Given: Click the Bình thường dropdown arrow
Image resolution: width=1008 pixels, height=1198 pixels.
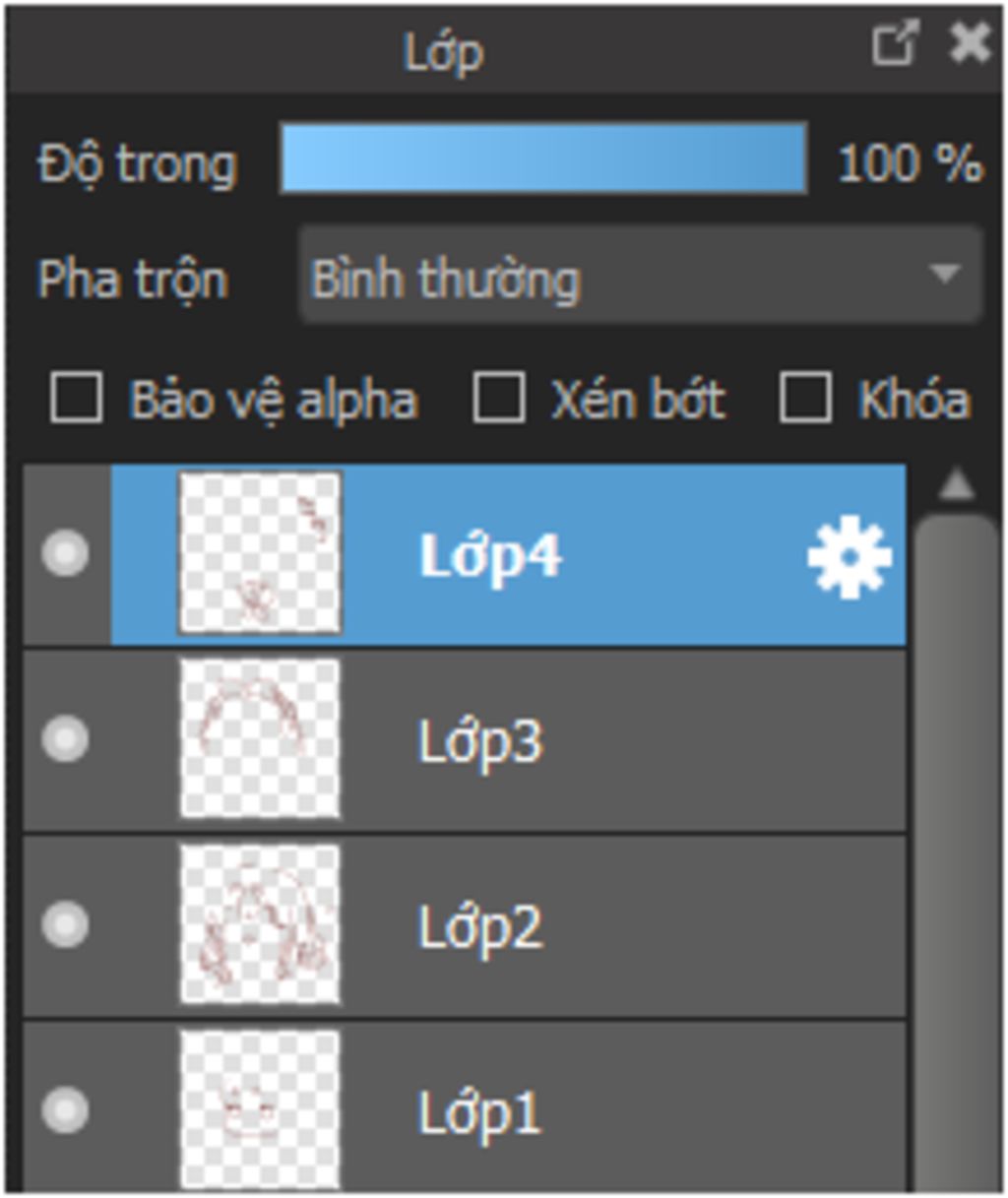Looking at the screenshot, I should click(945, 274).
